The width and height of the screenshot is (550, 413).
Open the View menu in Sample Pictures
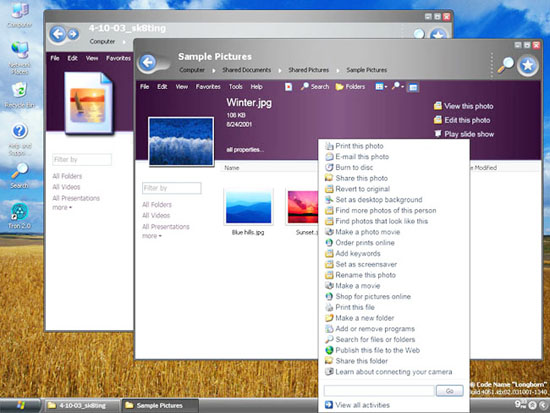182,87
